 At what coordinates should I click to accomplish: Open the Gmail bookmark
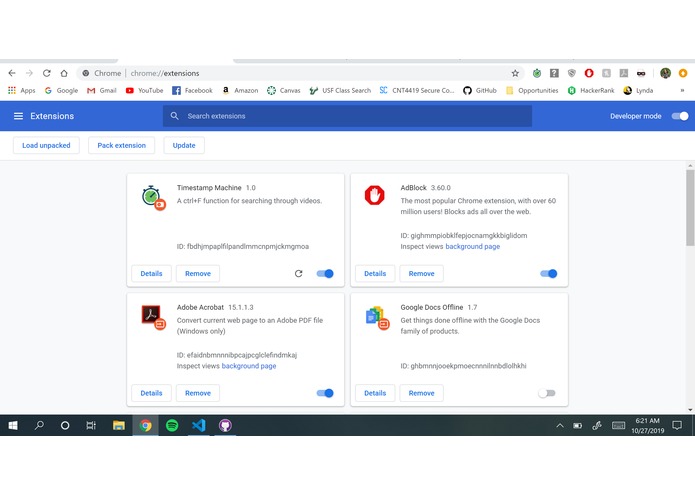(102, 90)
